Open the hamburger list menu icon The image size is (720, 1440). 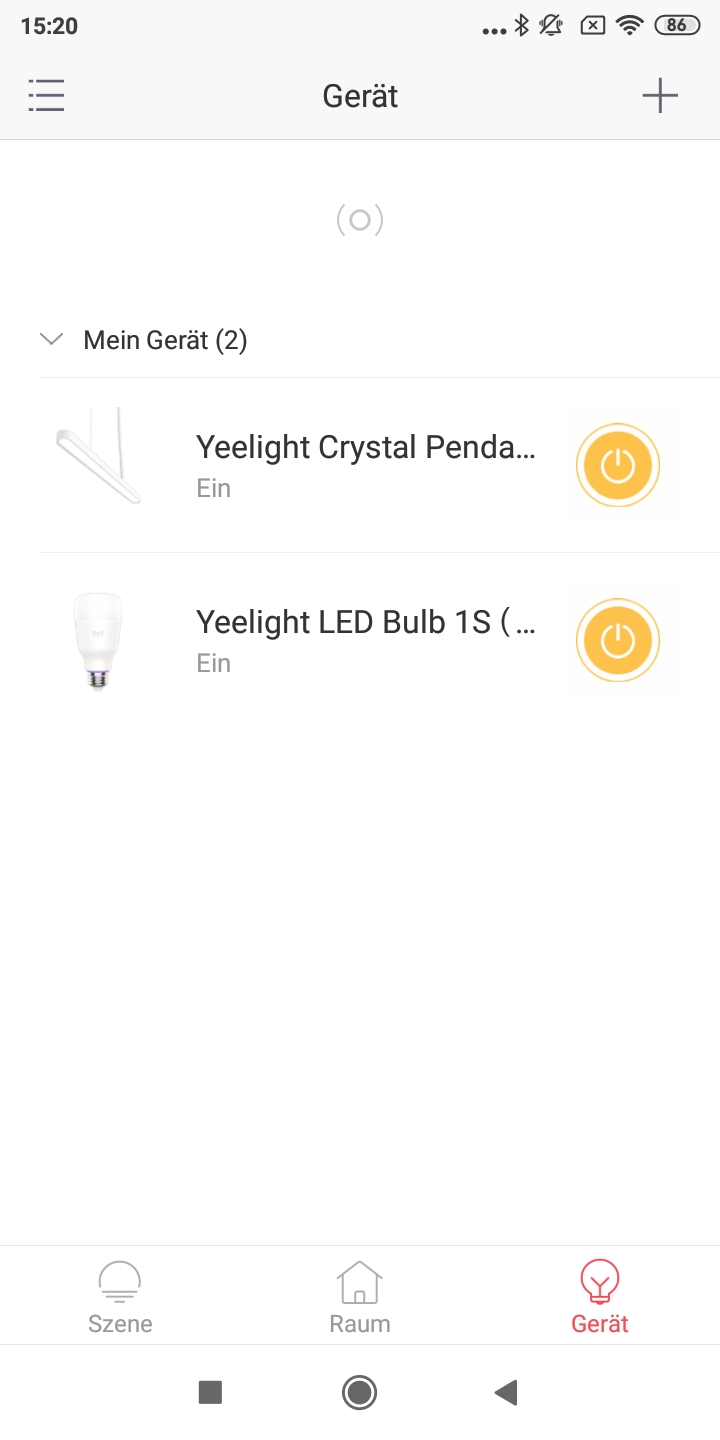pyautogui.click(x=46, y=96)
